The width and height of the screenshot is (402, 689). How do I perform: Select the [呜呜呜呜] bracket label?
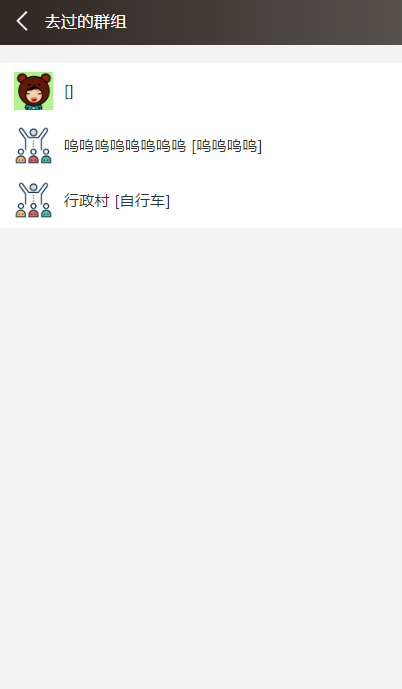coord(227,146)
